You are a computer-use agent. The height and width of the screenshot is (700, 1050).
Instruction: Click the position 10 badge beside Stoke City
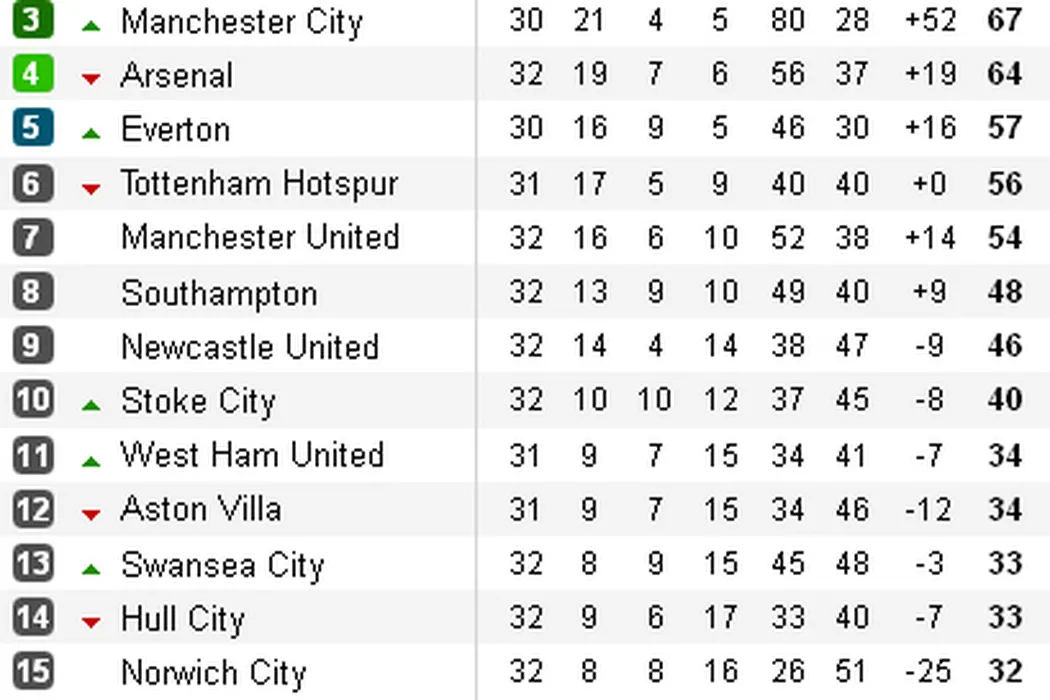(x=32, y=400)
